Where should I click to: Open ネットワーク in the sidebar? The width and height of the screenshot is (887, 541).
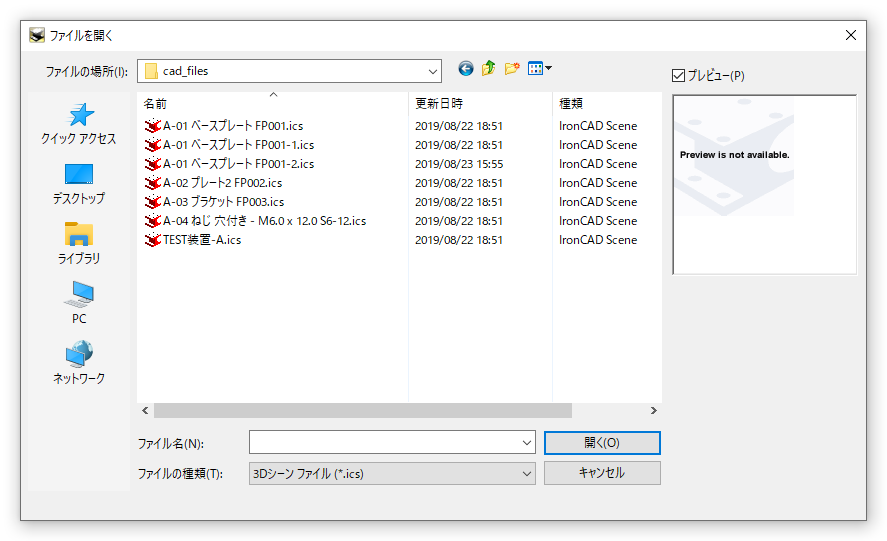click(x=79, y=363)
